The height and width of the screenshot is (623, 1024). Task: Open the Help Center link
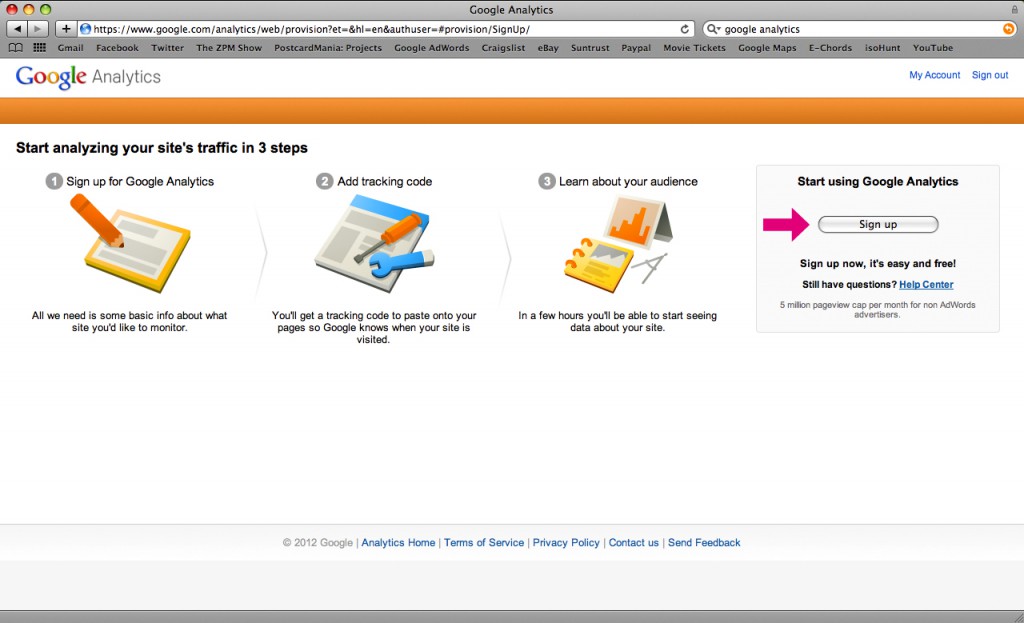pos(925,284)
